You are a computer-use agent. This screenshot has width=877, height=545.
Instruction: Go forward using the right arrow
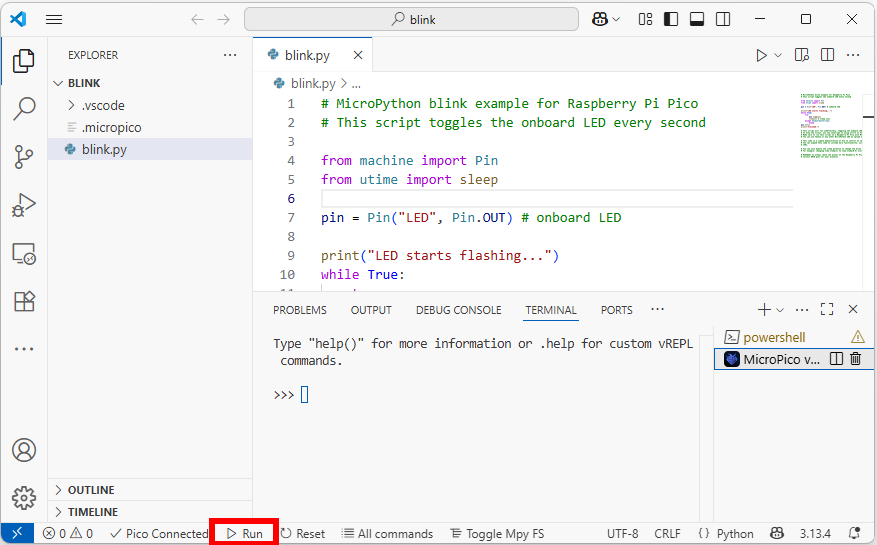coord(224,20)
